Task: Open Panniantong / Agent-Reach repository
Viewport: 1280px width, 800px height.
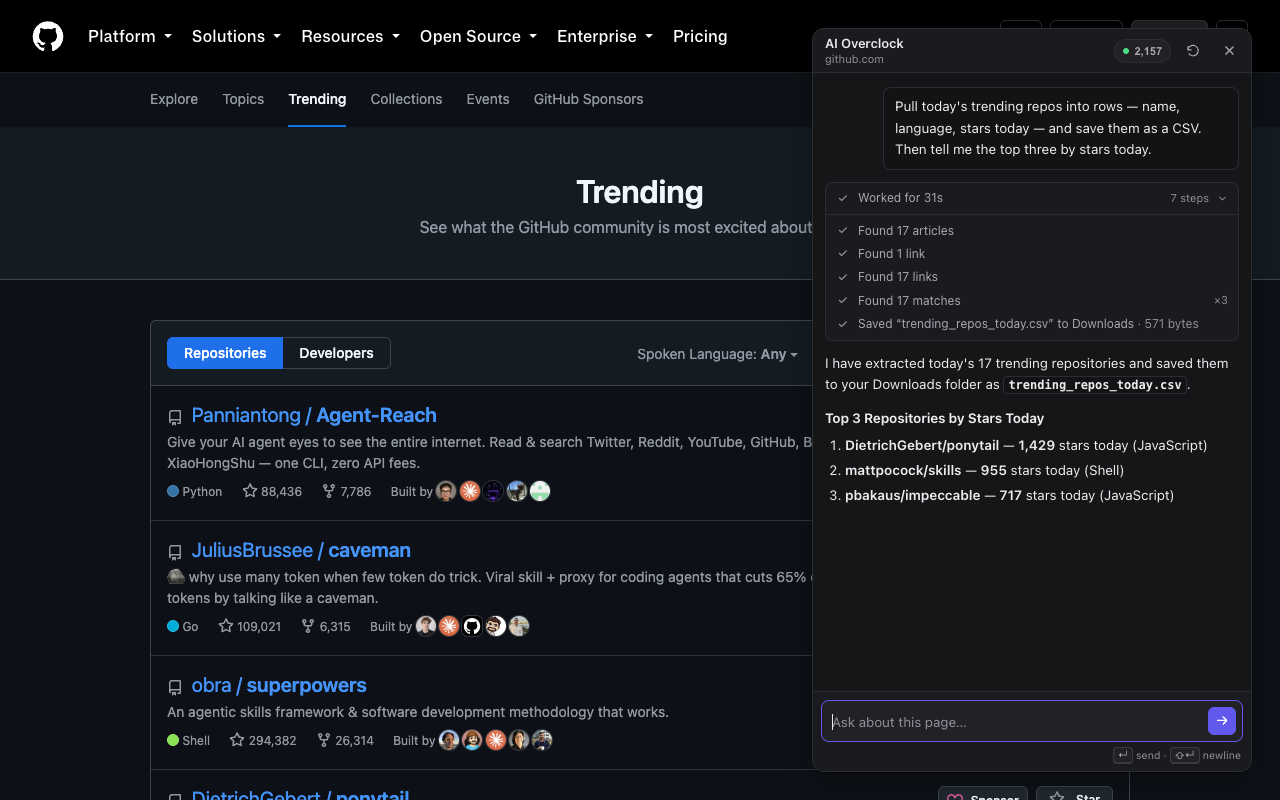Action: click(314, 415)
